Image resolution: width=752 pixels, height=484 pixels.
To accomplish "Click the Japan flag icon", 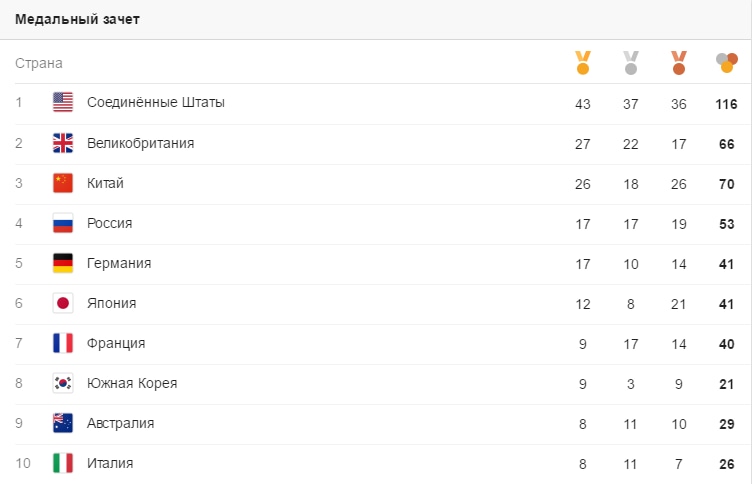I will click(63, 303).
